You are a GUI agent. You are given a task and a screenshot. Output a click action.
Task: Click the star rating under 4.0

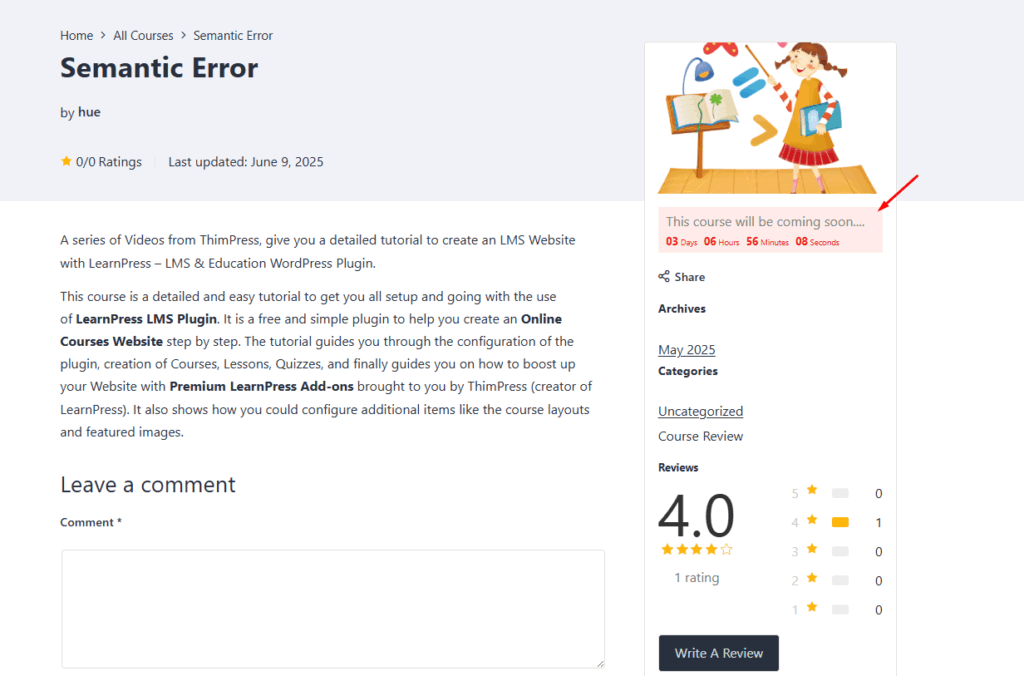click(696, 550)
